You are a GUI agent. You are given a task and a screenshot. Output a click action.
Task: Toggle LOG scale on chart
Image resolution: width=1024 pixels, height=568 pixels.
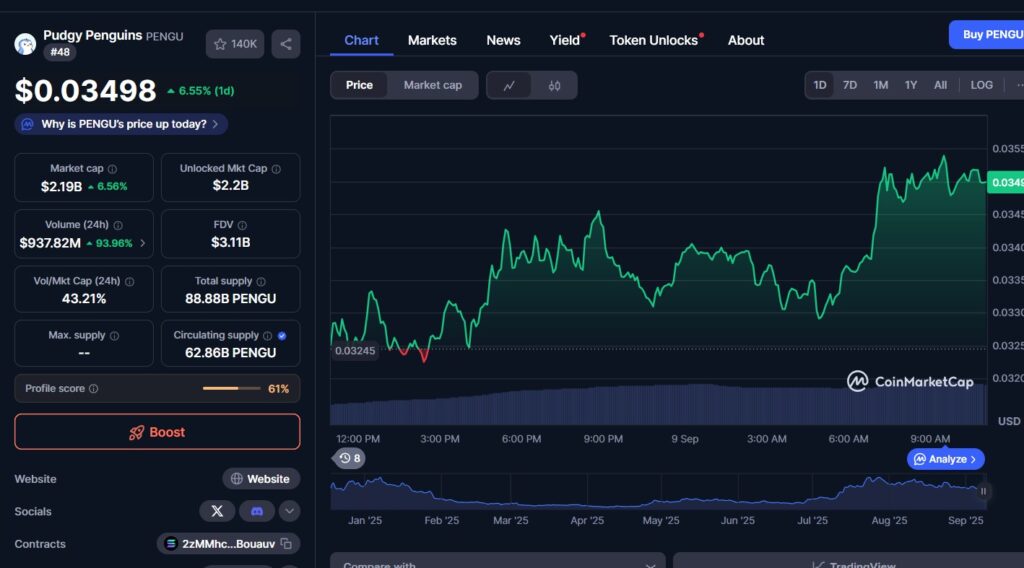coord(981,85)
